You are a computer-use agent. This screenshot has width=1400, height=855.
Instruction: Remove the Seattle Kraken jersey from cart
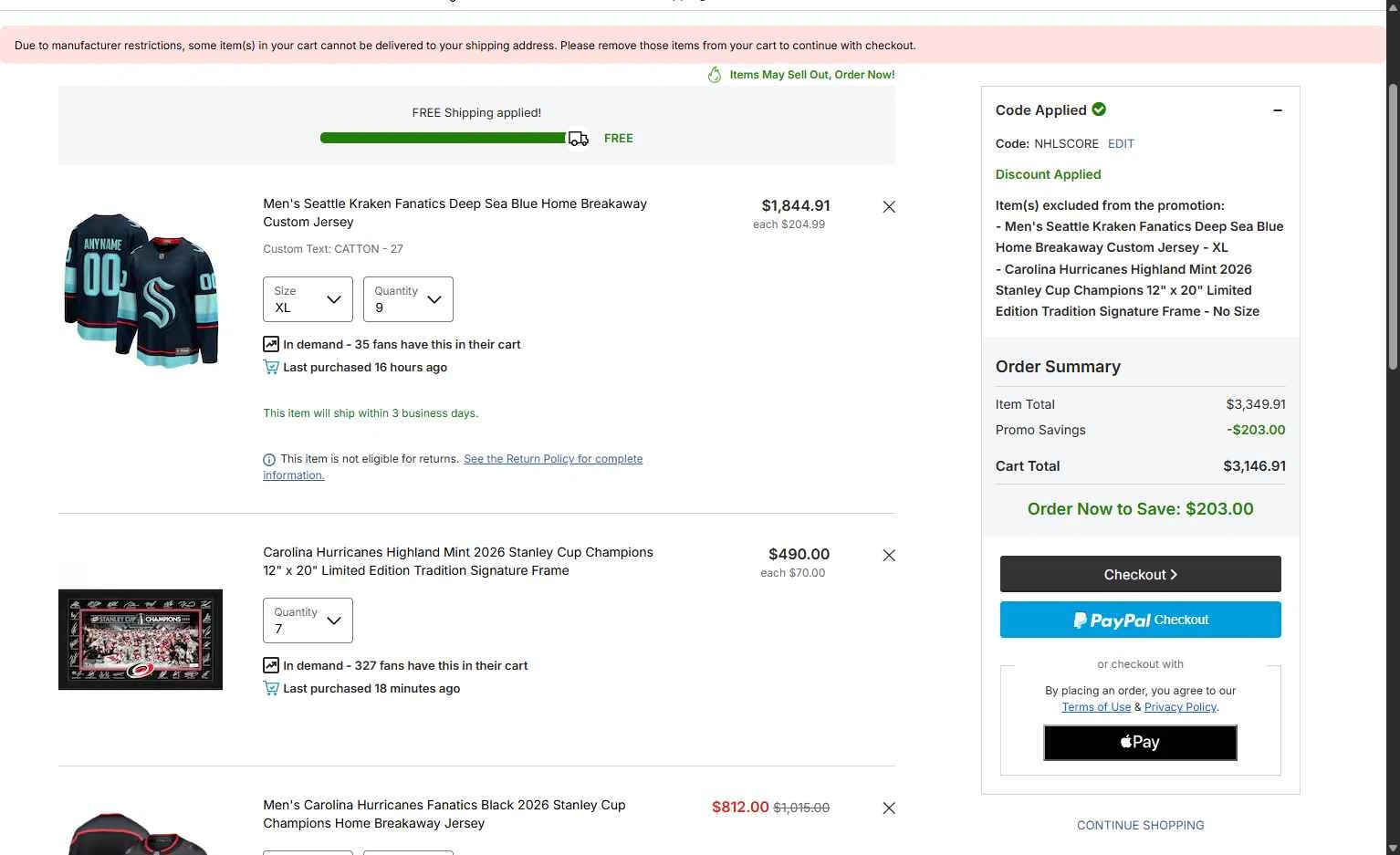point(889,207)
